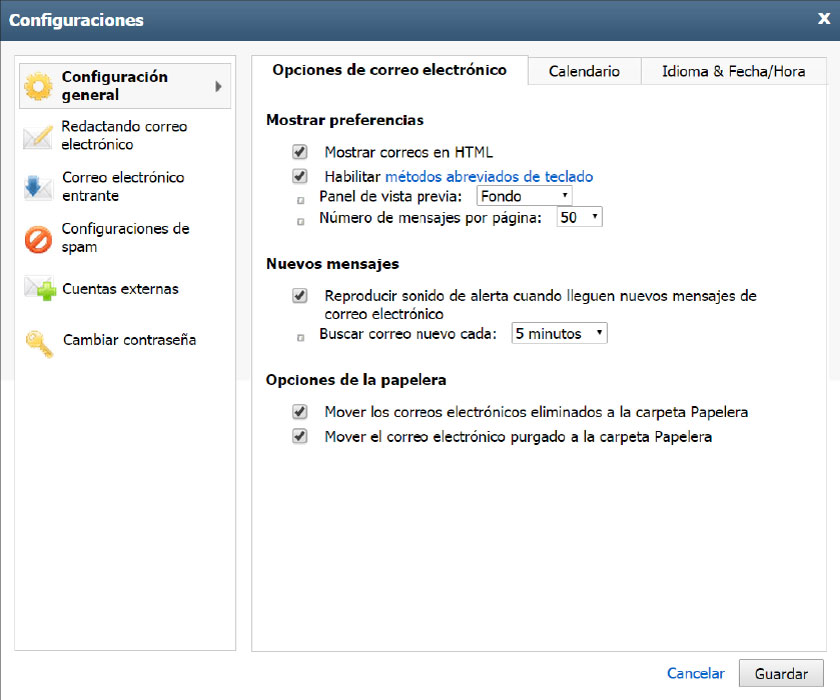Screen dimensions: 840x700
Task: Click the blue-arrow Correo electrónico entrante icon
Action: 38,187
